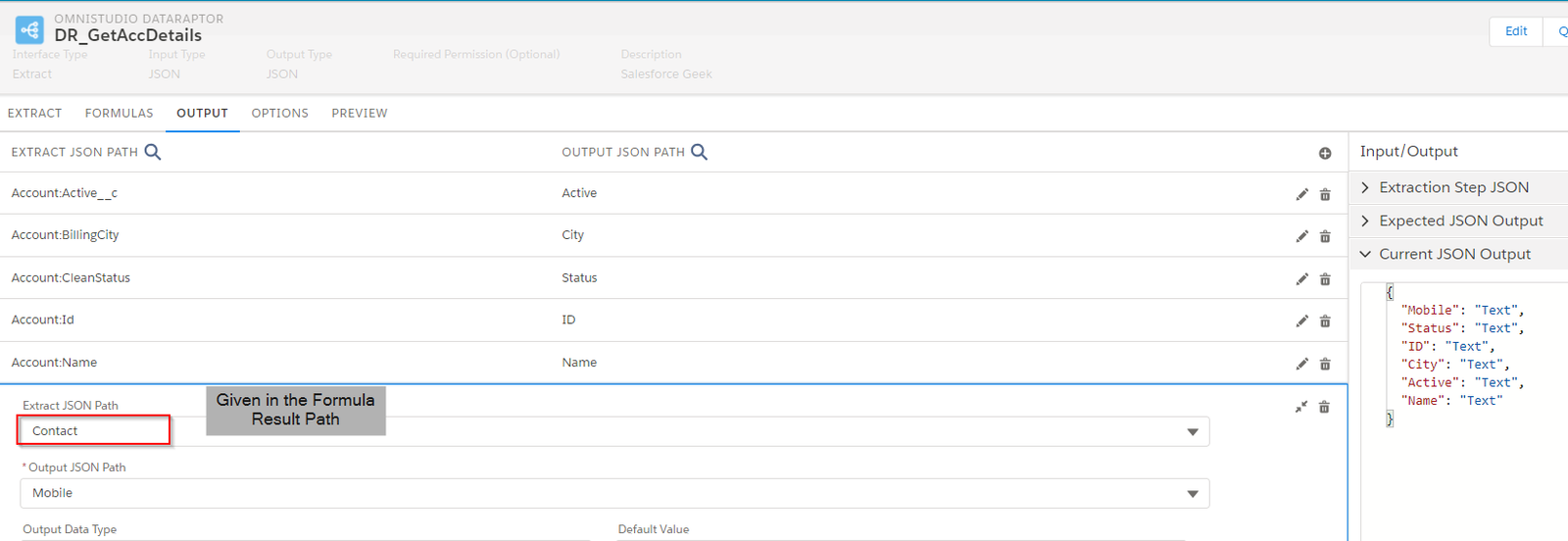The height and width of the screenshot is (541, 1568).
Task: Open the Formulas tab
Action: coord(119,113)
